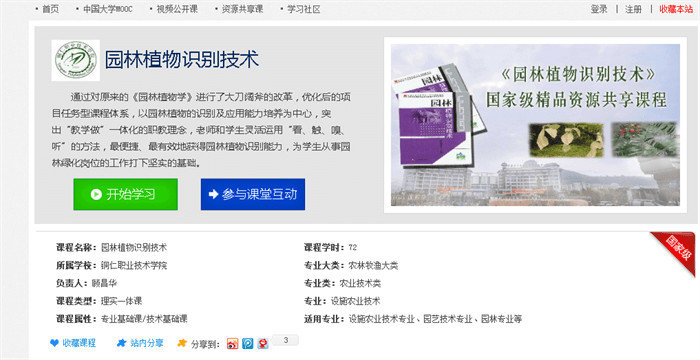Viewport: 700px width, 360px height.
Task: Click the 登录 login link
Action: (x=599, y=9)
